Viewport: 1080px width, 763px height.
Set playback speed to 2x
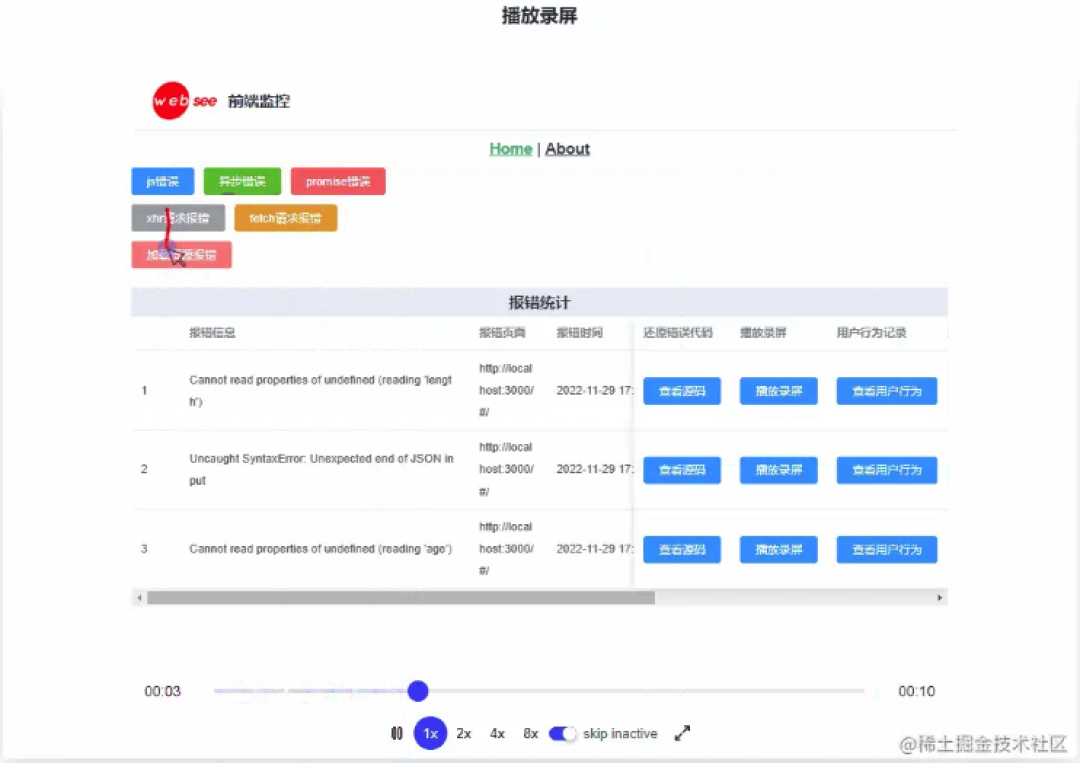(464, 733)
